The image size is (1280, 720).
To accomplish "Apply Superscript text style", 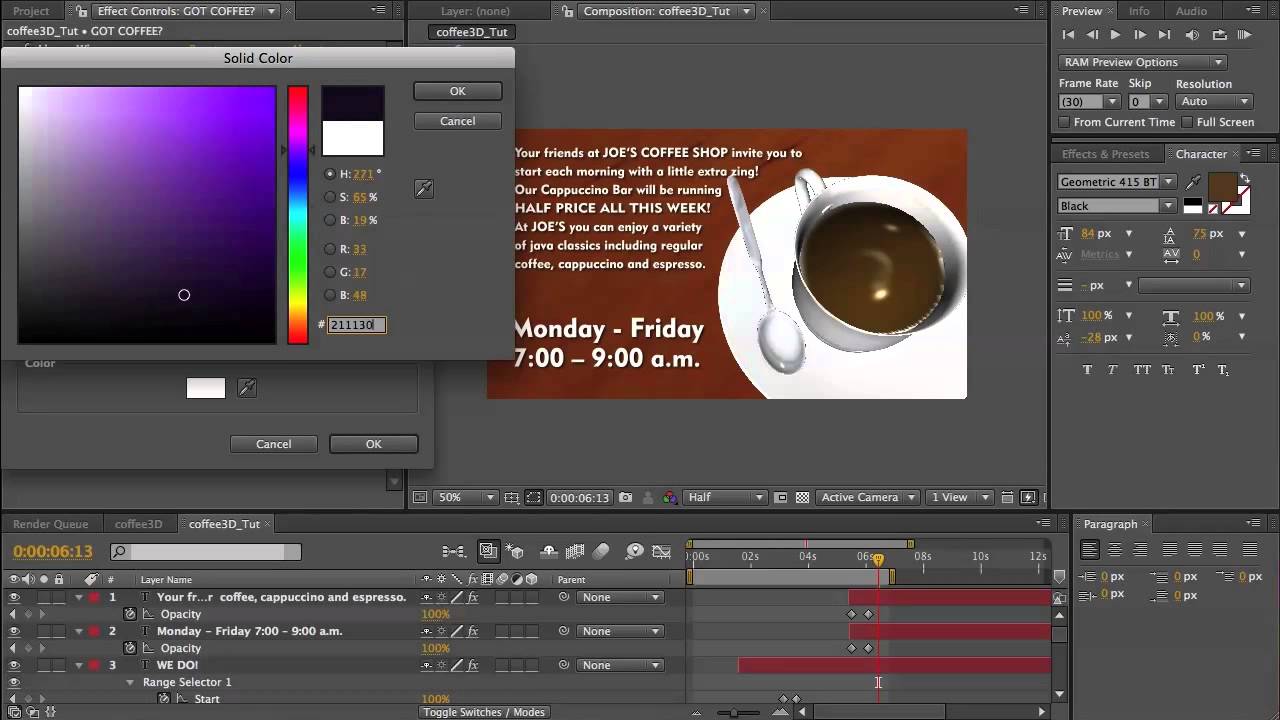I will pyautogui.click(x=1198, y=370).
